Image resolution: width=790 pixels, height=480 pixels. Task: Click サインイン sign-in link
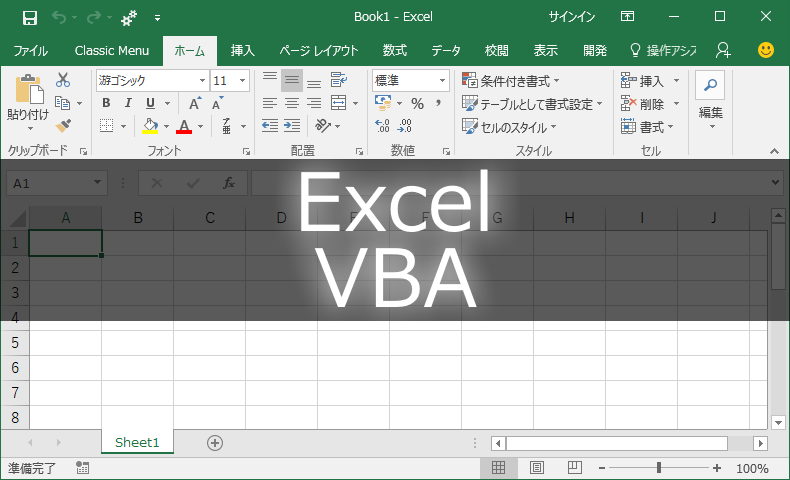(572, 17)
